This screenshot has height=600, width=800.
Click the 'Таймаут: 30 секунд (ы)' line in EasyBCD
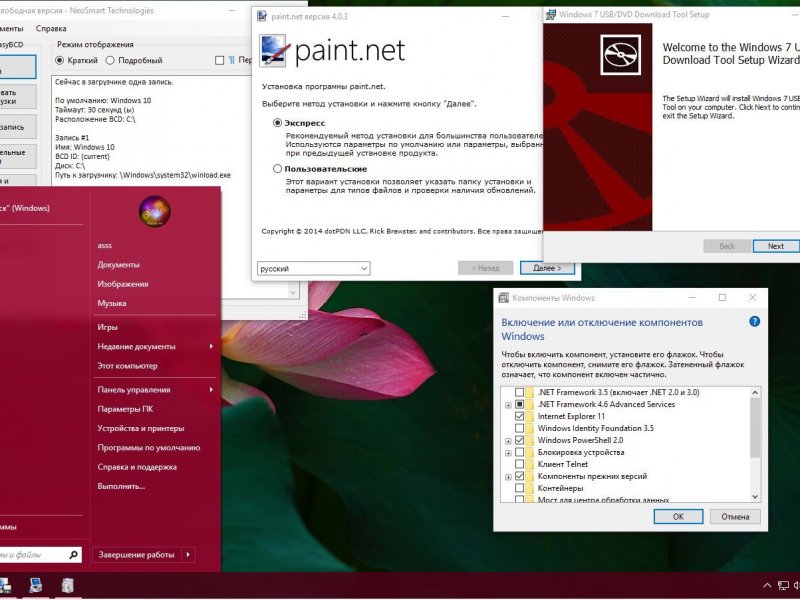(95, 110)
